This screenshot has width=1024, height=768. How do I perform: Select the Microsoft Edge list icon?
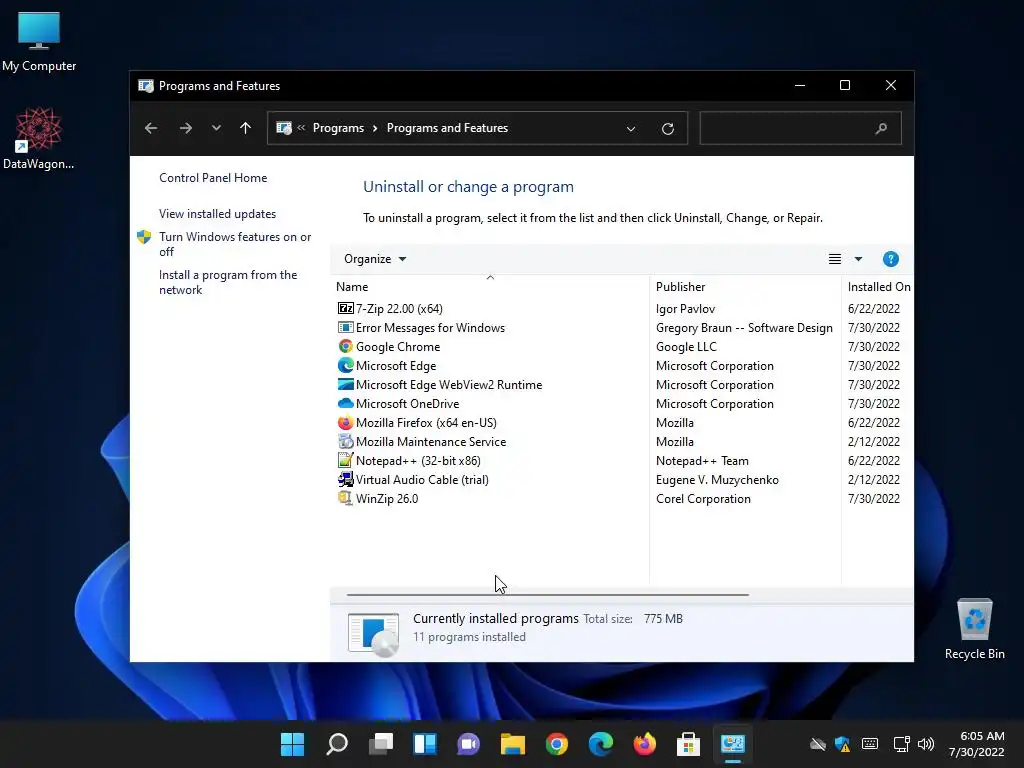[345, 365]
